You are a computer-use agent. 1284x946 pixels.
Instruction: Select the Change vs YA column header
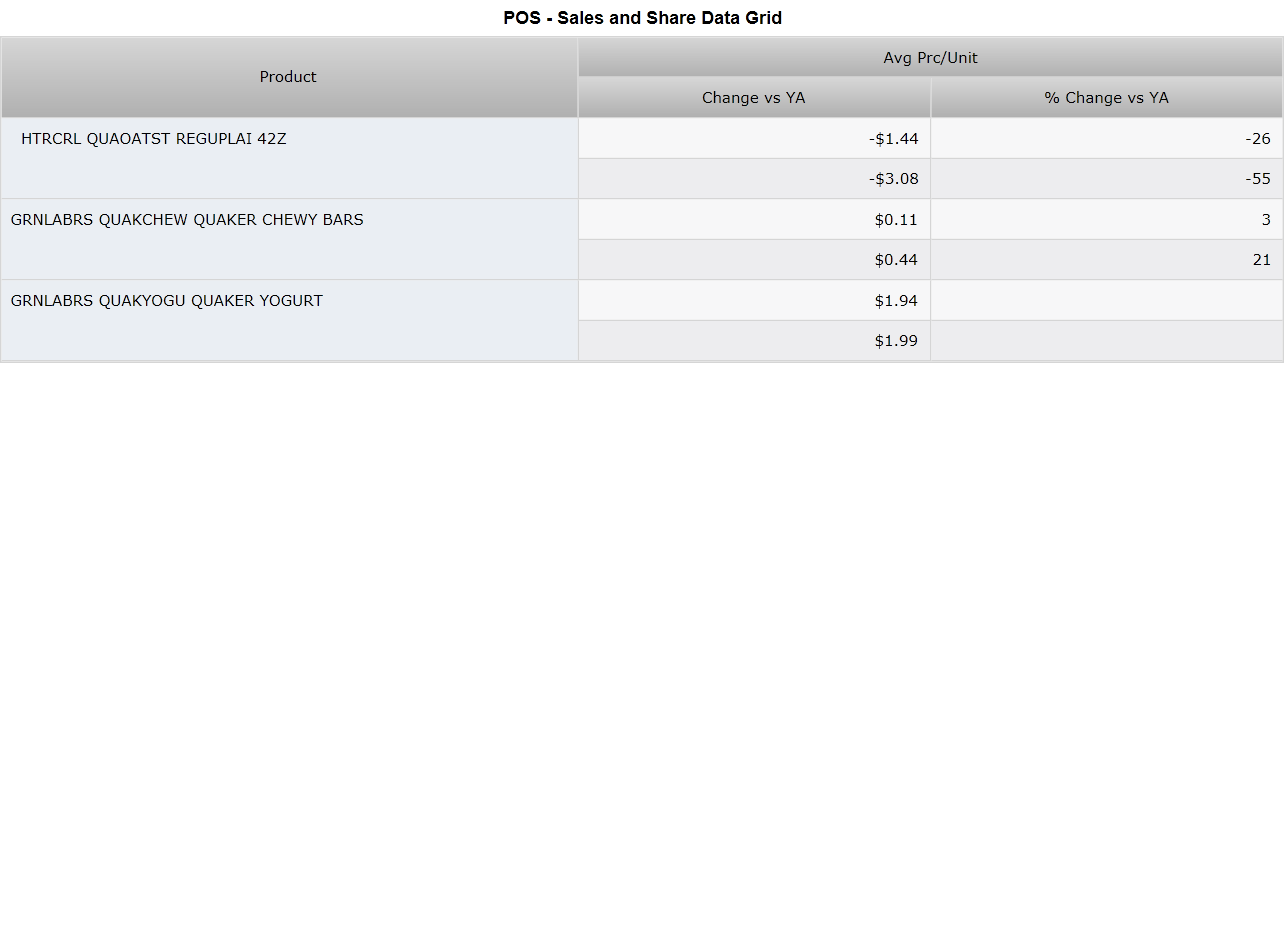coord(754,98)
